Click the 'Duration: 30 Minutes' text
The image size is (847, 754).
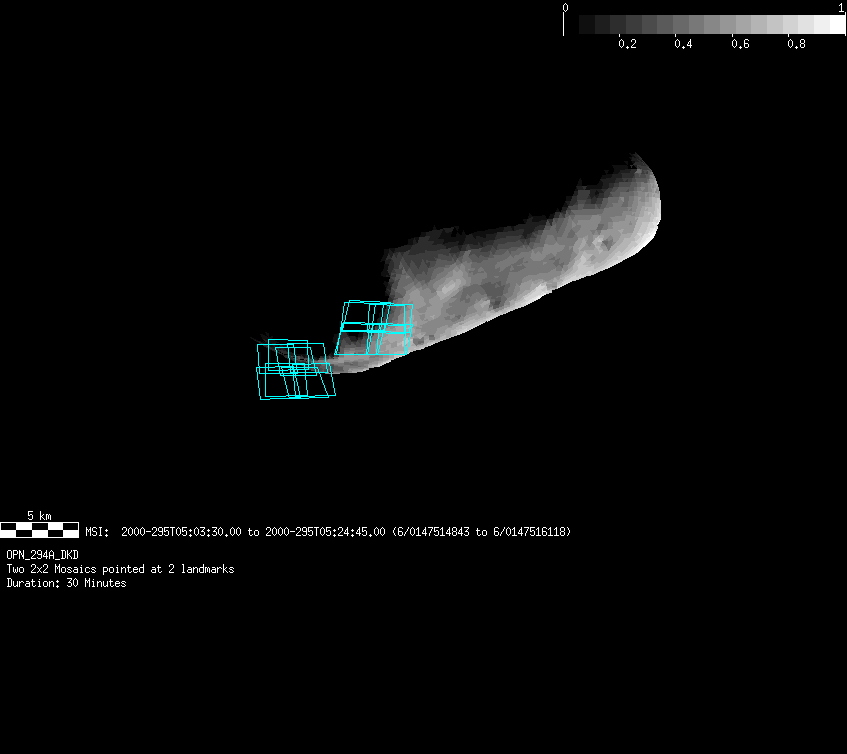66,583
